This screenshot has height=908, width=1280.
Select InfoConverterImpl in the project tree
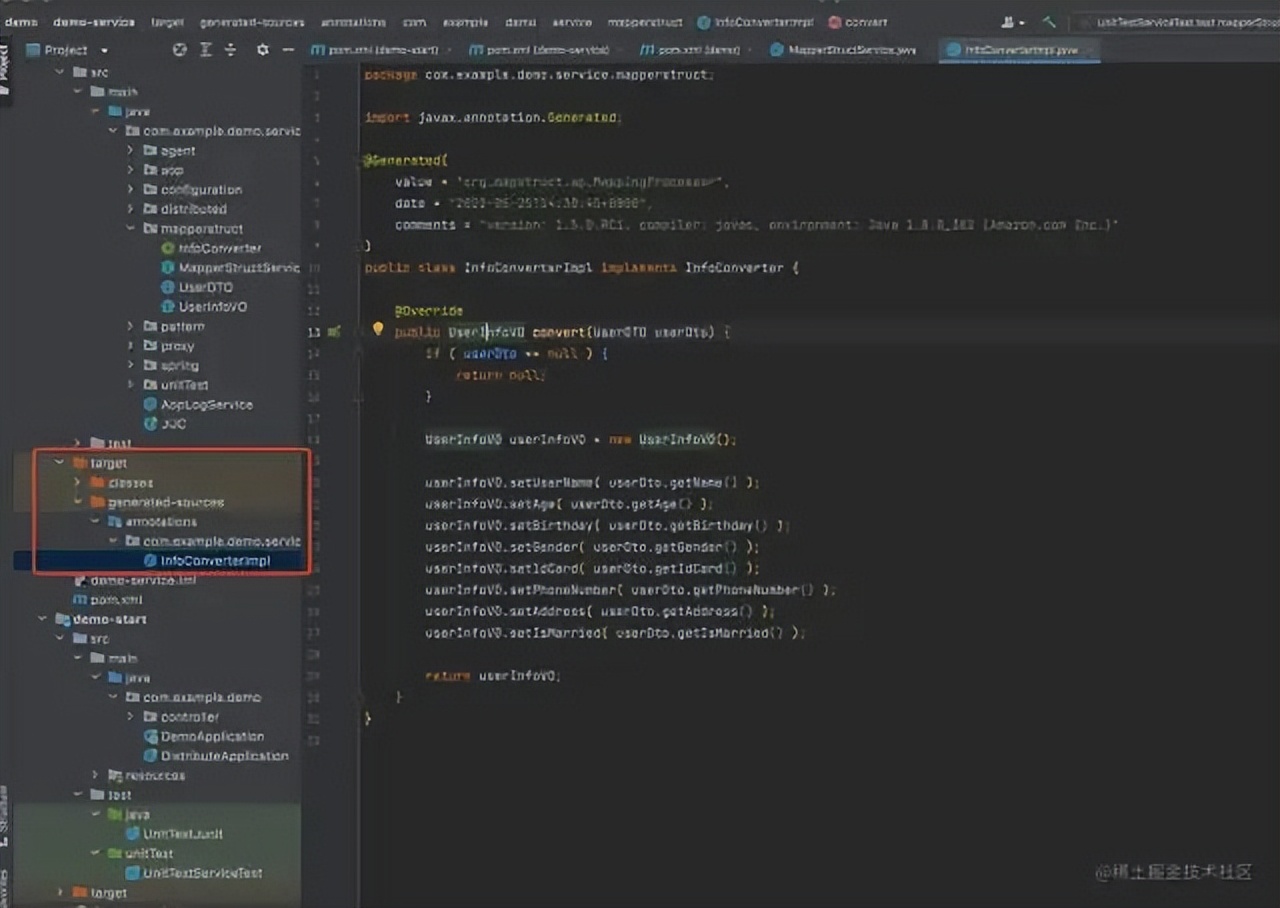click(x=215, y=561)
